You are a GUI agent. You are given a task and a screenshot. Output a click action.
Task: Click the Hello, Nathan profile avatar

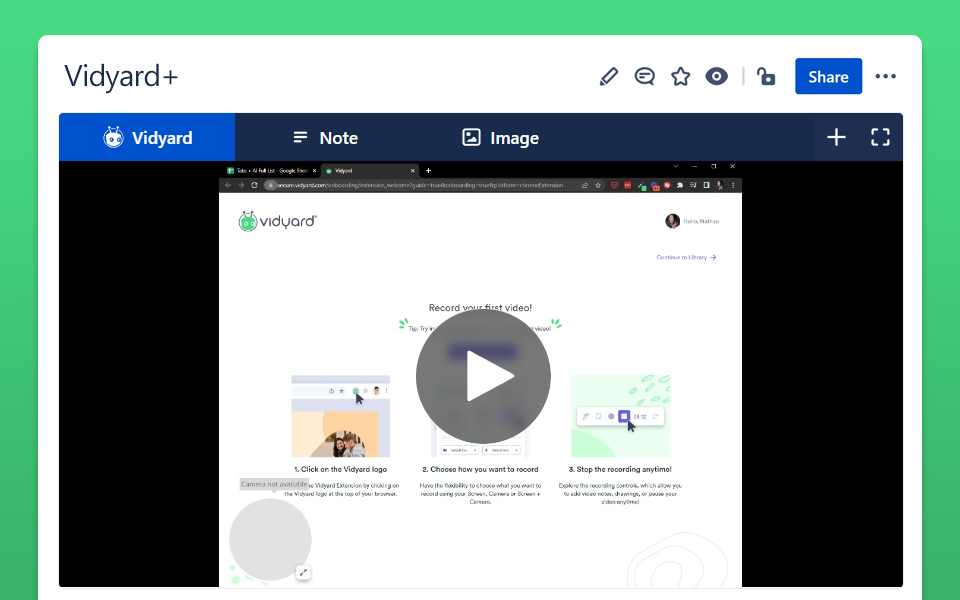coord(672,221)
